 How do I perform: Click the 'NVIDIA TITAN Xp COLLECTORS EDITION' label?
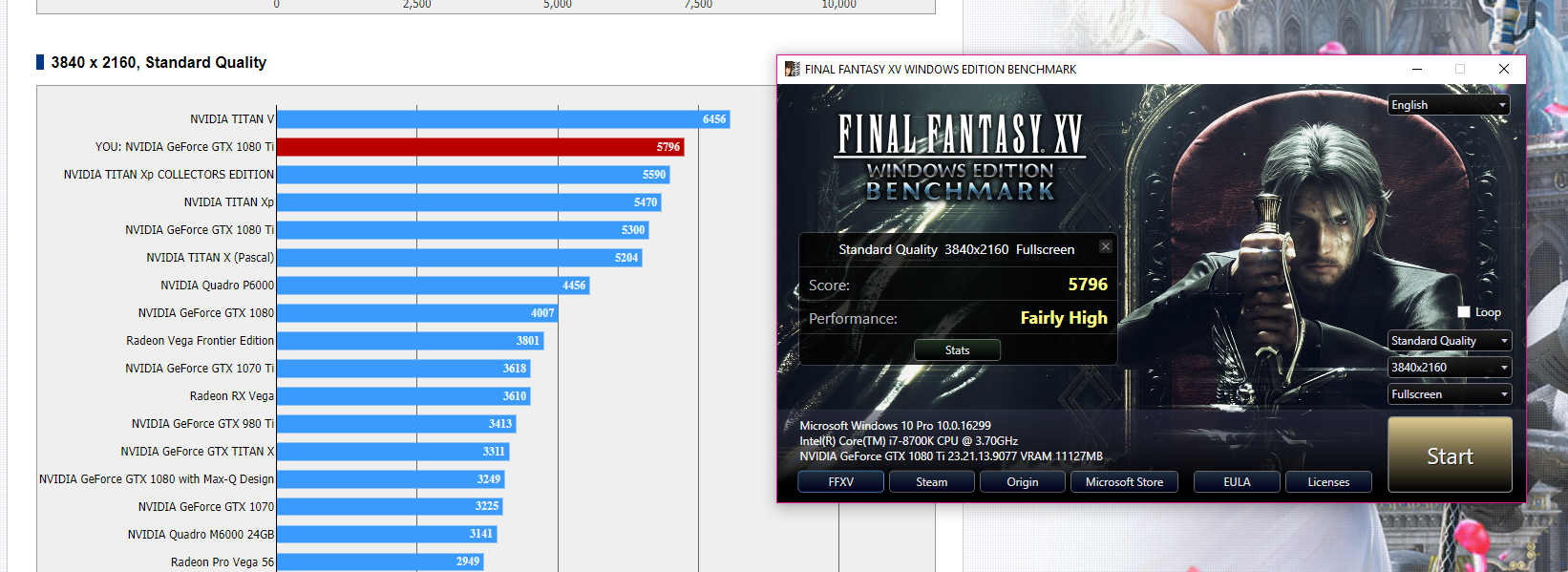click(x=169, y=175)
